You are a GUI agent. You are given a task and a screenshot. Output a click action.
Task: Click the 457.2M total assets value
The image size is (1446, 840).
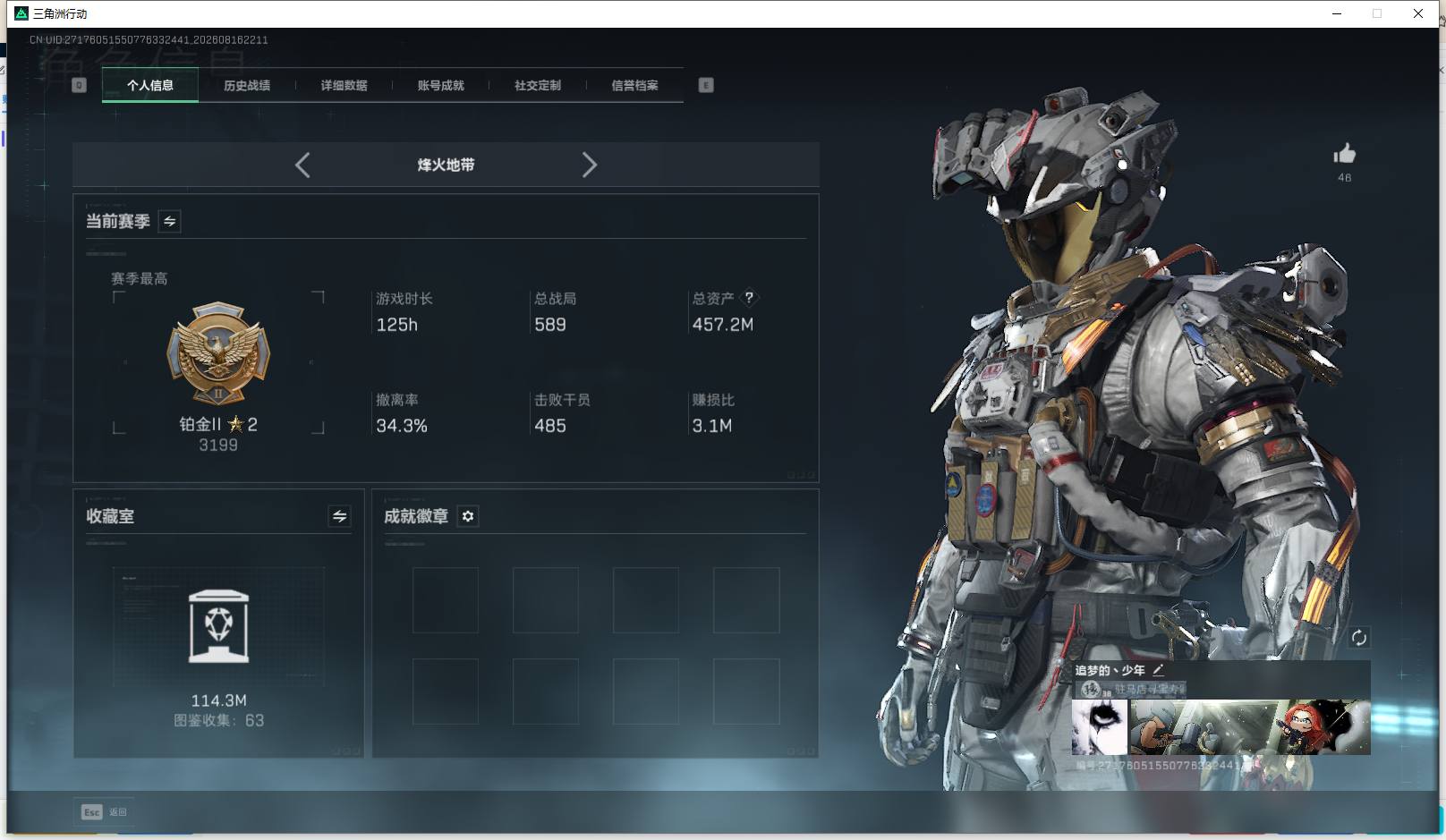(723, 325)
